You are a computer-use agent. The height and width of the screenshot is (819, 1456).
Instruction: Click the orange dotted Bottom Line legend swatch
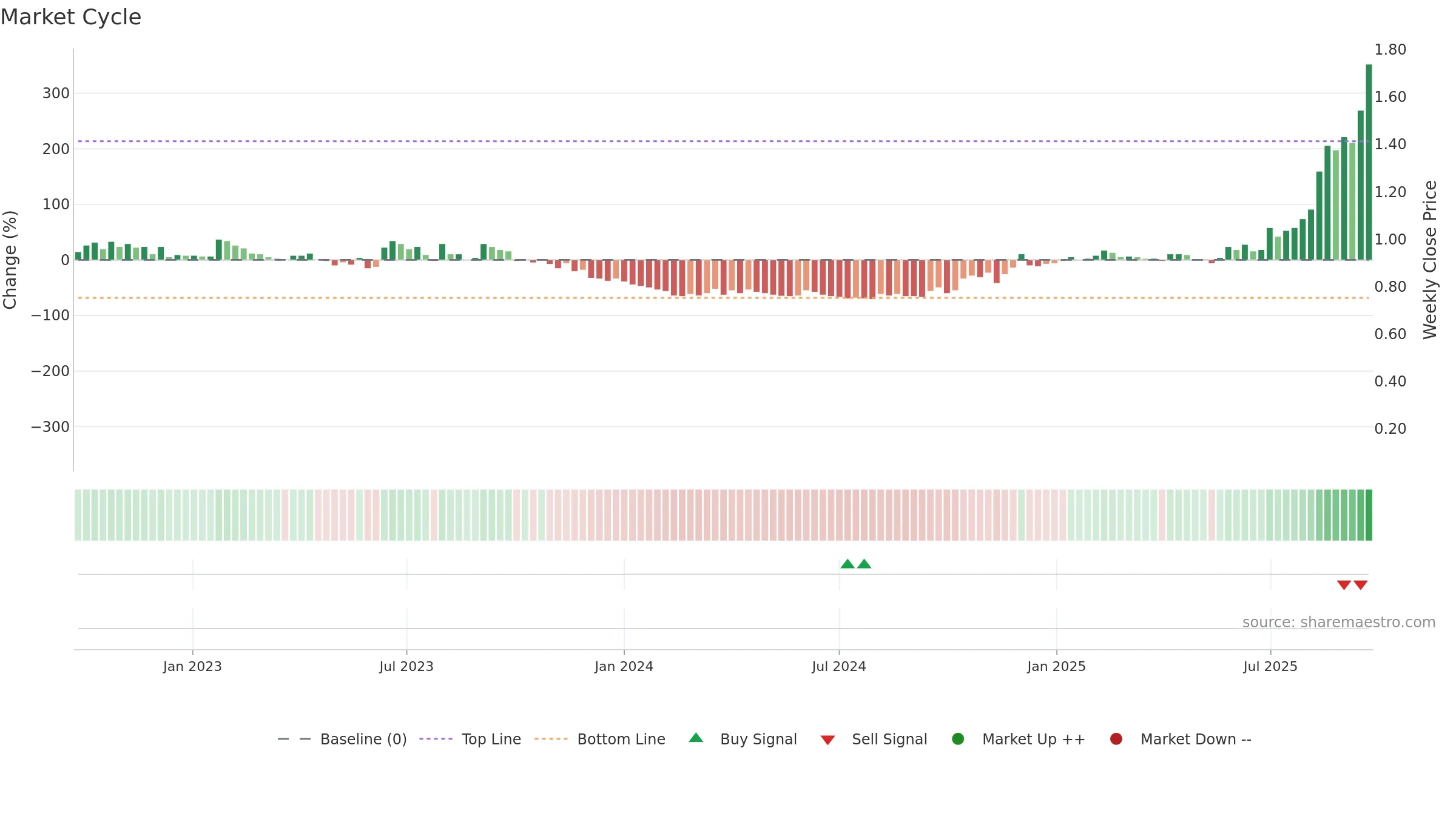[551, 739]
